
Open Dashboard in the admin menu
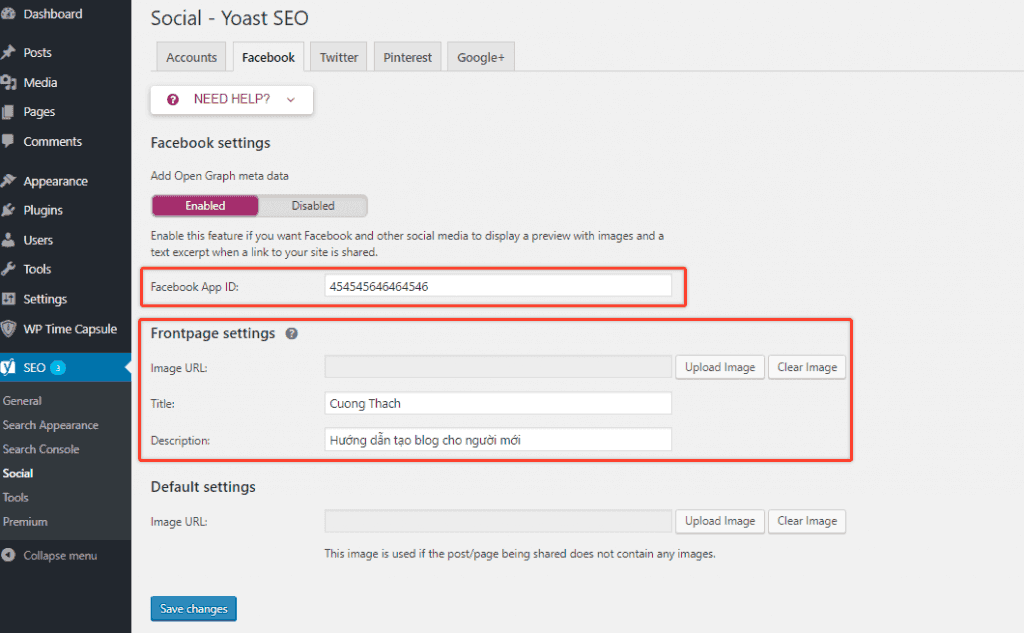point(53,14)
